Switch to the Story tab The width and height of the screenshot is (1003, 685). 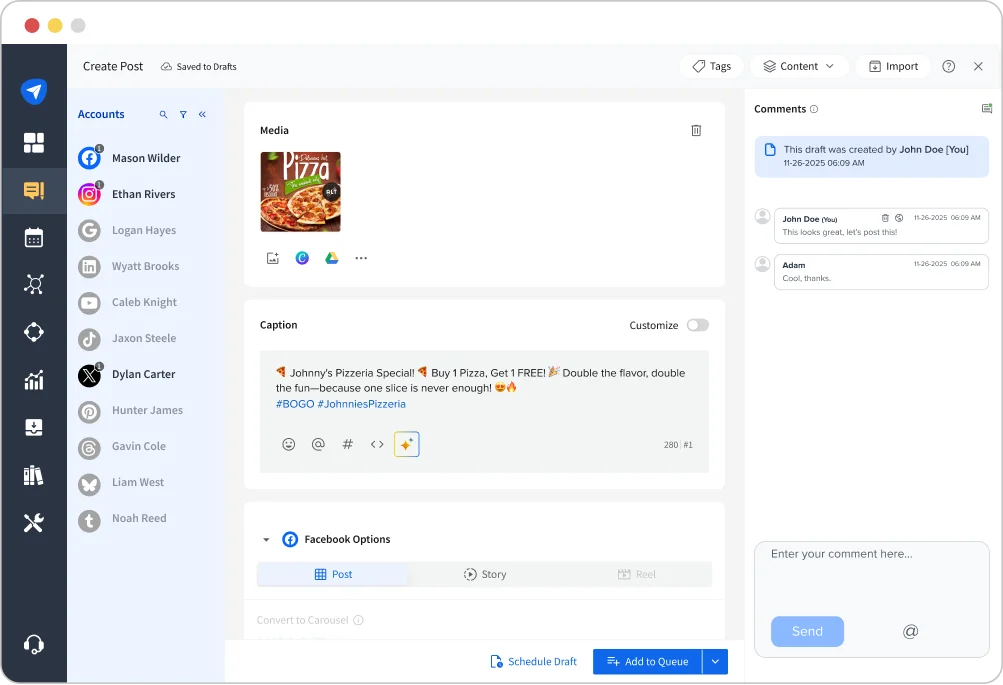tap(485, 574)
